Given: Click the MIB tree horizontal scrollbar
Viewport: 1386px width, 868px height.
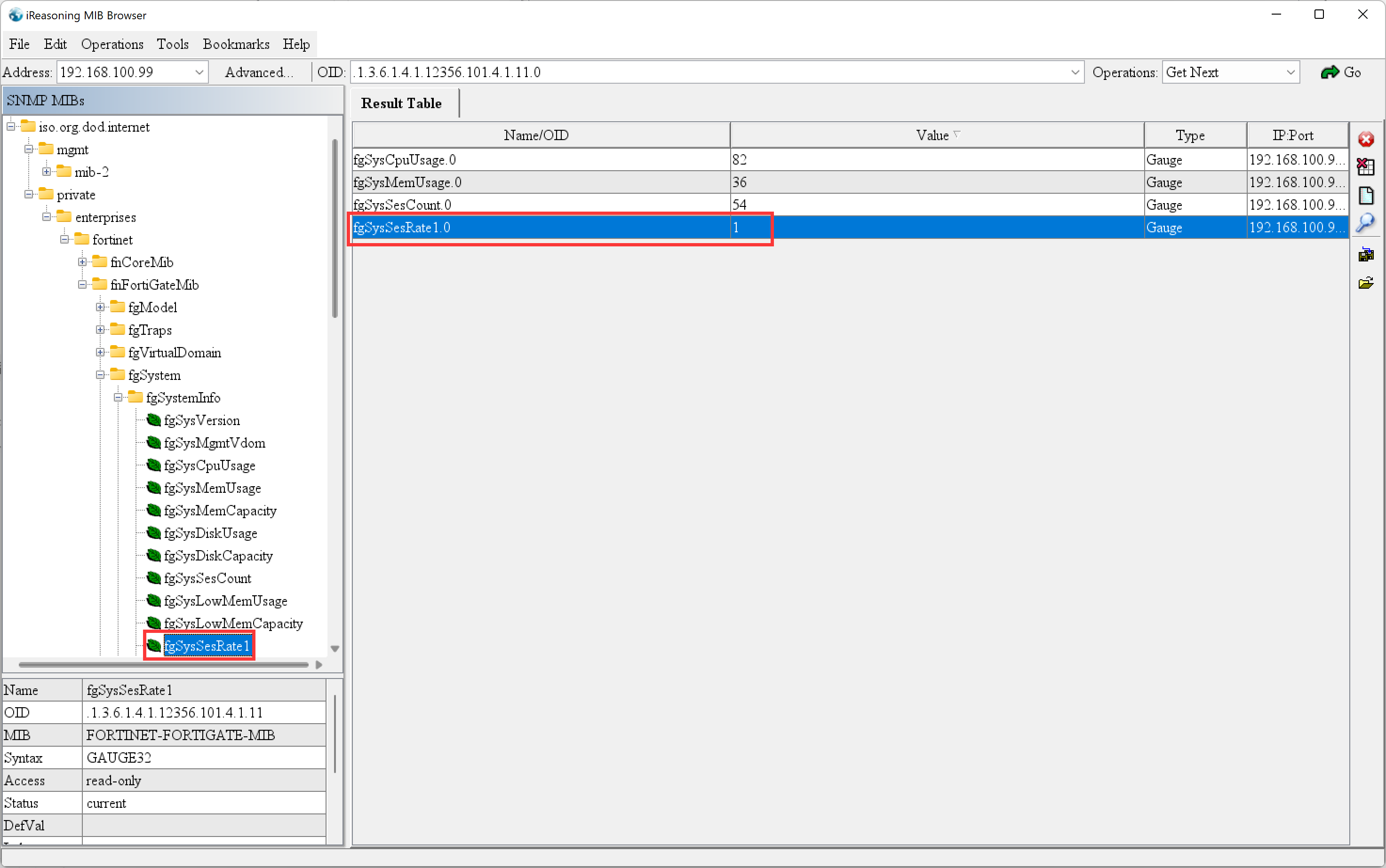Looking at the screenshot, I should (163, 665).
